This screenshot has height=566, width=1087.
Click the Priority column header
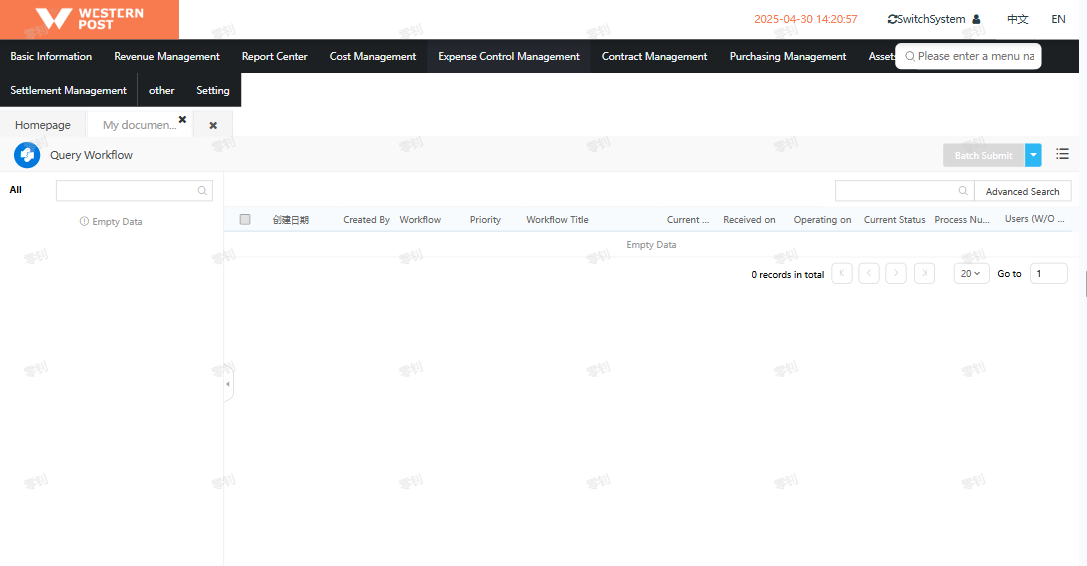(x=485, y=220)
